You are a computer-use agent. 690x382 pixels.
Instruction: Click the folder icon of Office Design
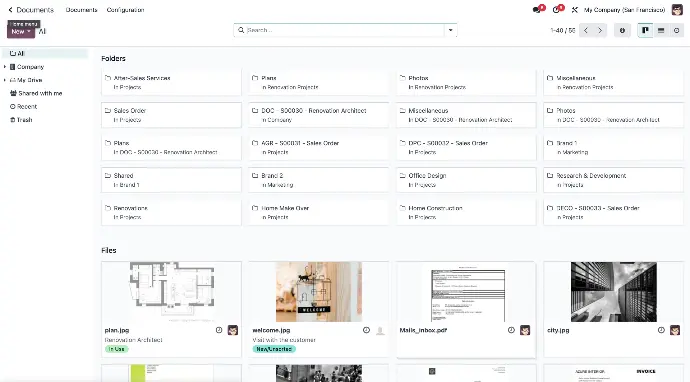point(402,175)
